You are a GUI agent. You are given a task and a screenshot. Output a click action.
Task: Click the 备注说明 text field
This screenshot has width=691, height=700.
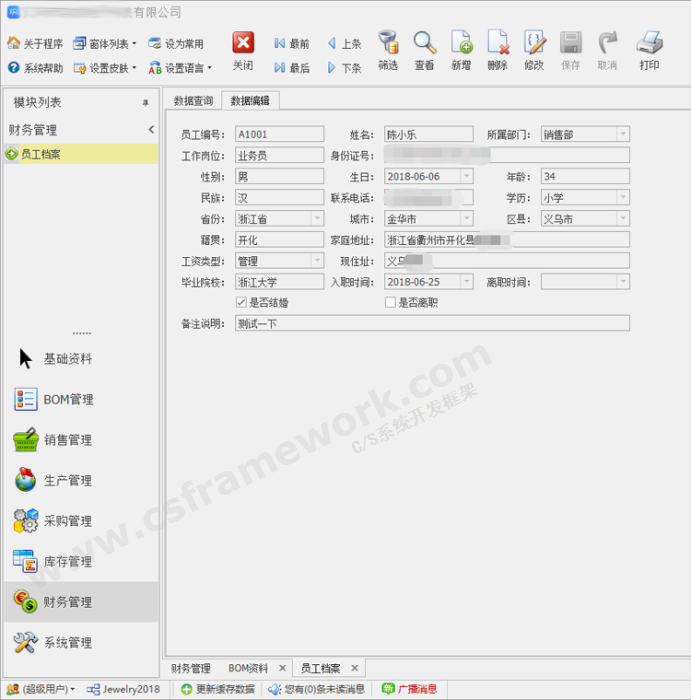[431, 323]
